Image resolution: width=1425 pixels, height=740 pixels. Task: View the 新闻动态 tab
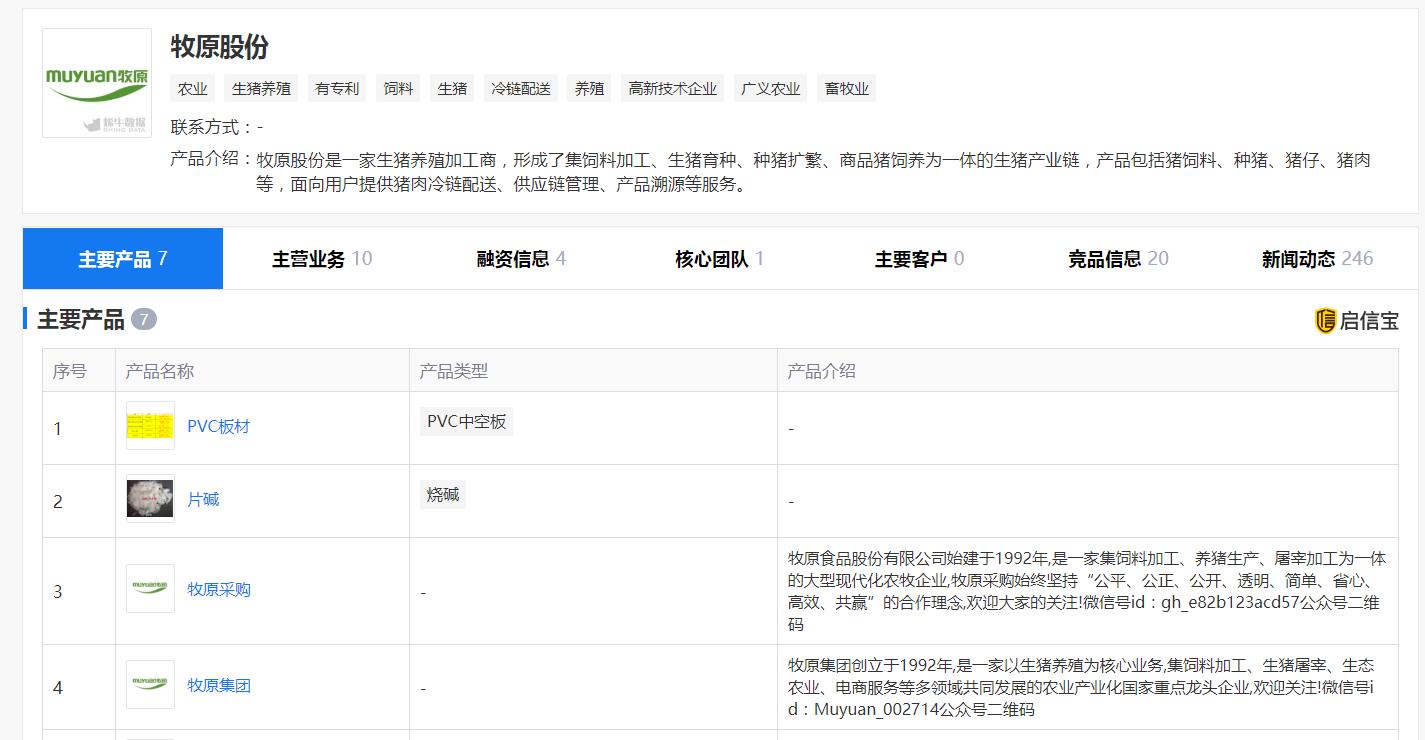tap(1317, 259)
